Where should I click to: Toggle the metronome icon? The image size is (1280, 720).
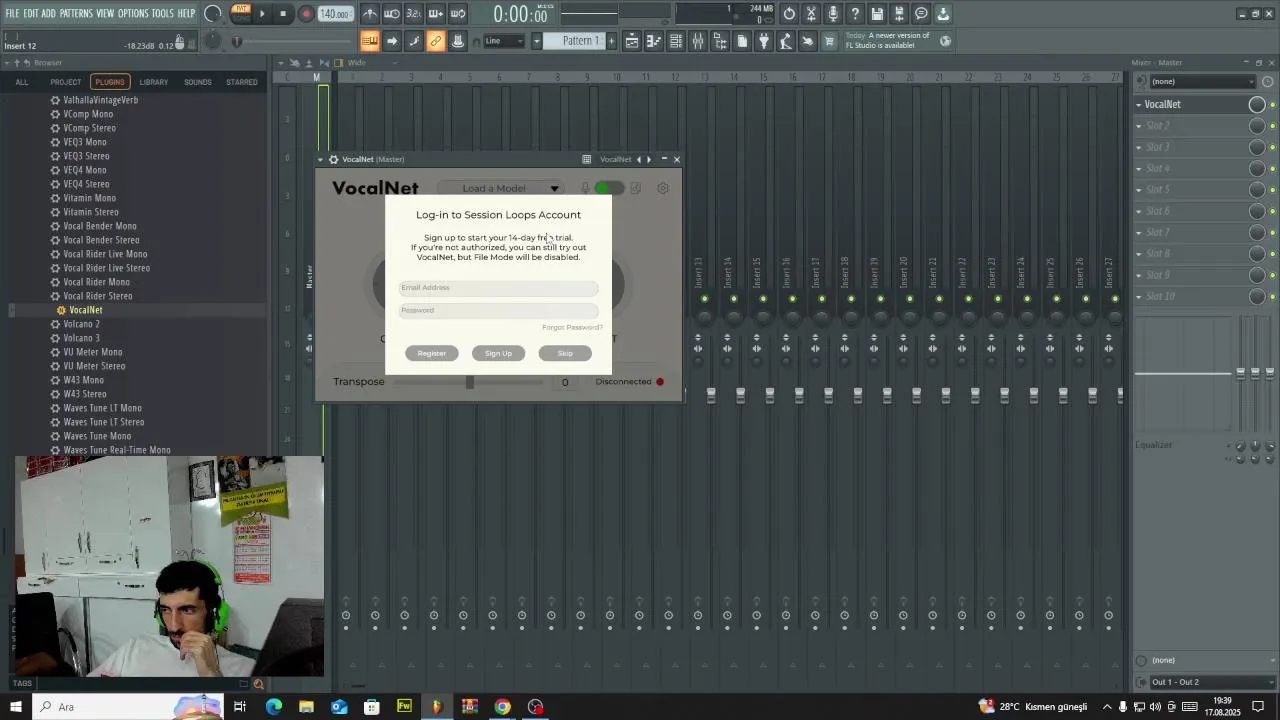[370, 14]
